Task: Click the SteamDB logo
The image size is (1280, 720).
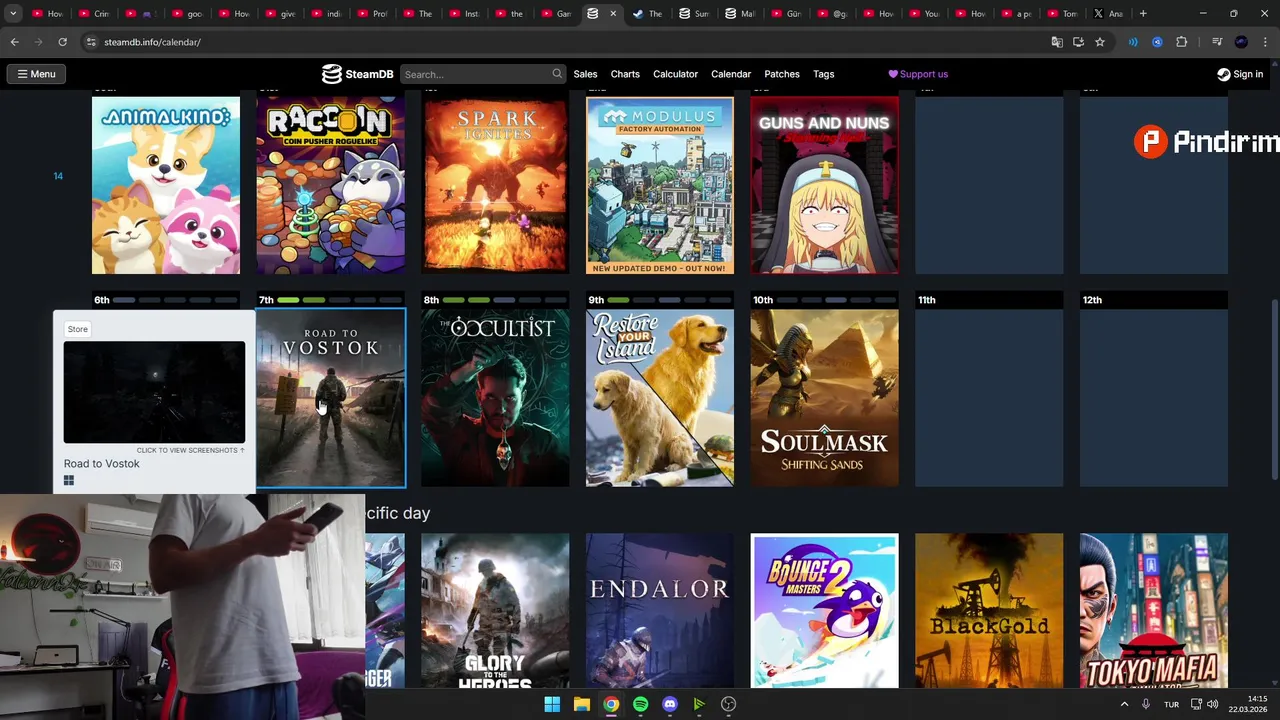Action: [357, 74]
